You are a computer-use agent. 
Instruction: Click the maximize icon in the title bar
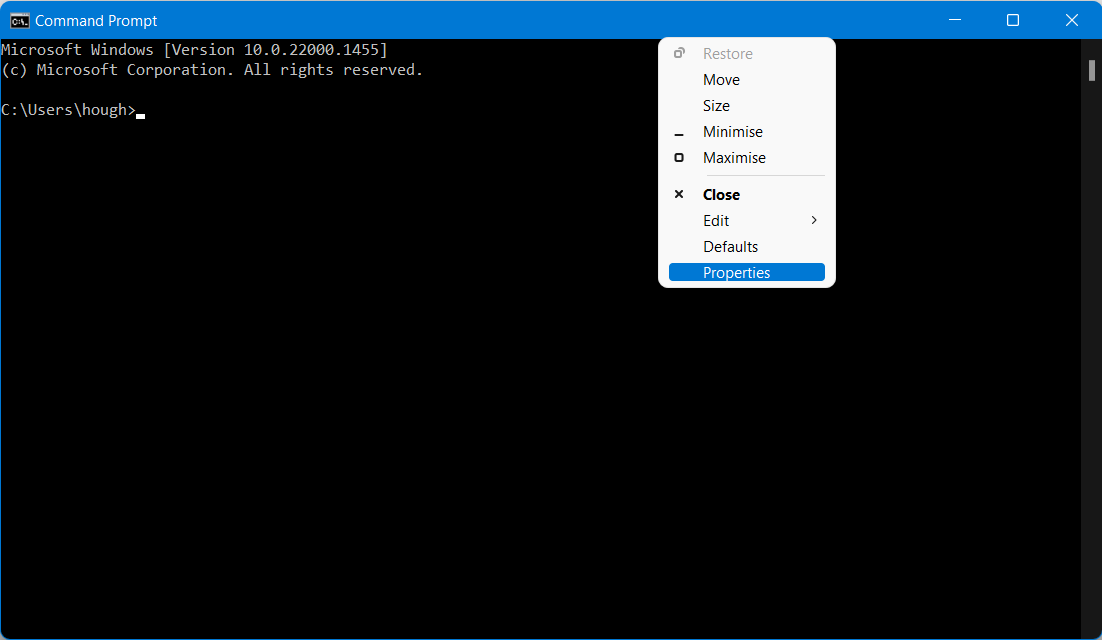click(1013, 20)
